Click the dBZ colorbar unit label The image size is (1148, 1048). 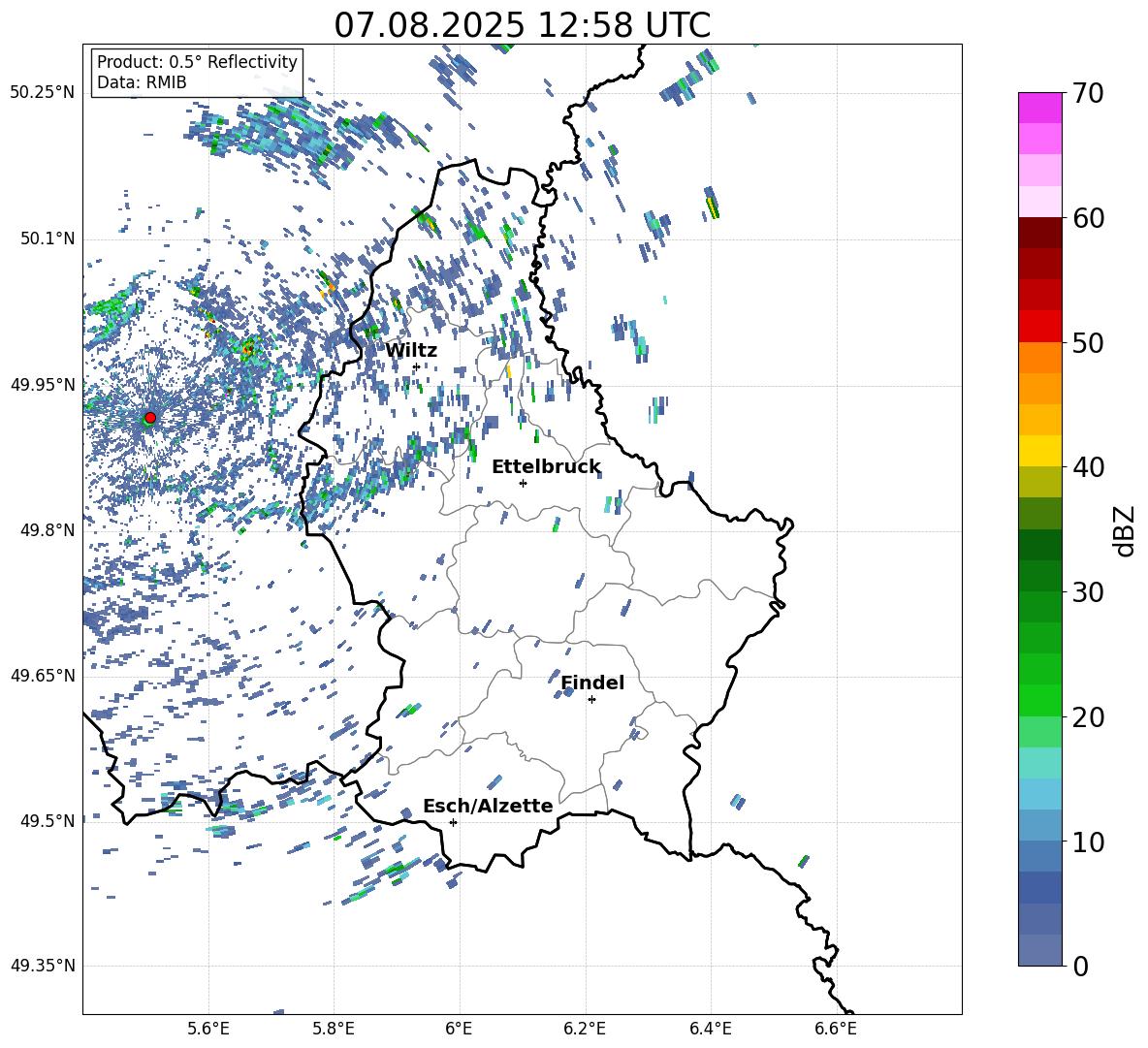[x=1126, y=531]
